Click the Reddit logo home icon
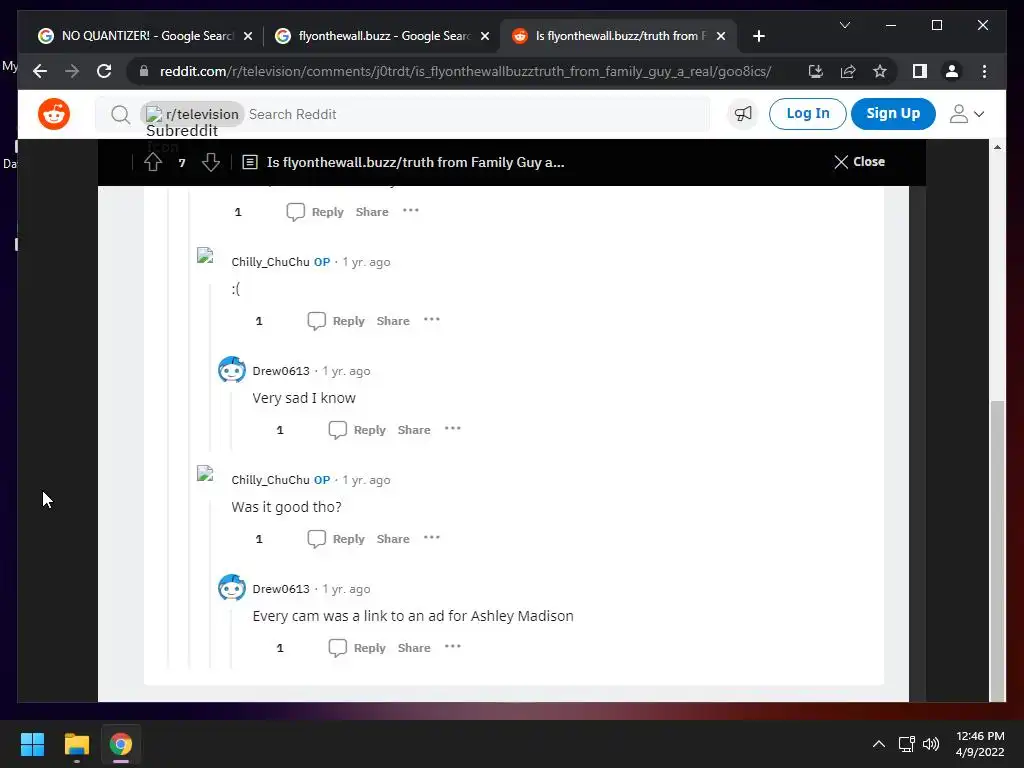 pyautogui.click(x=54, y=114)
